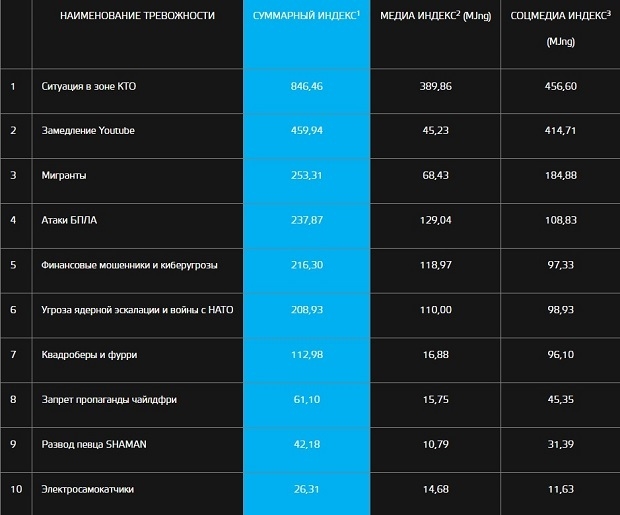Click the summary index value 846,46

click(306, 87)
